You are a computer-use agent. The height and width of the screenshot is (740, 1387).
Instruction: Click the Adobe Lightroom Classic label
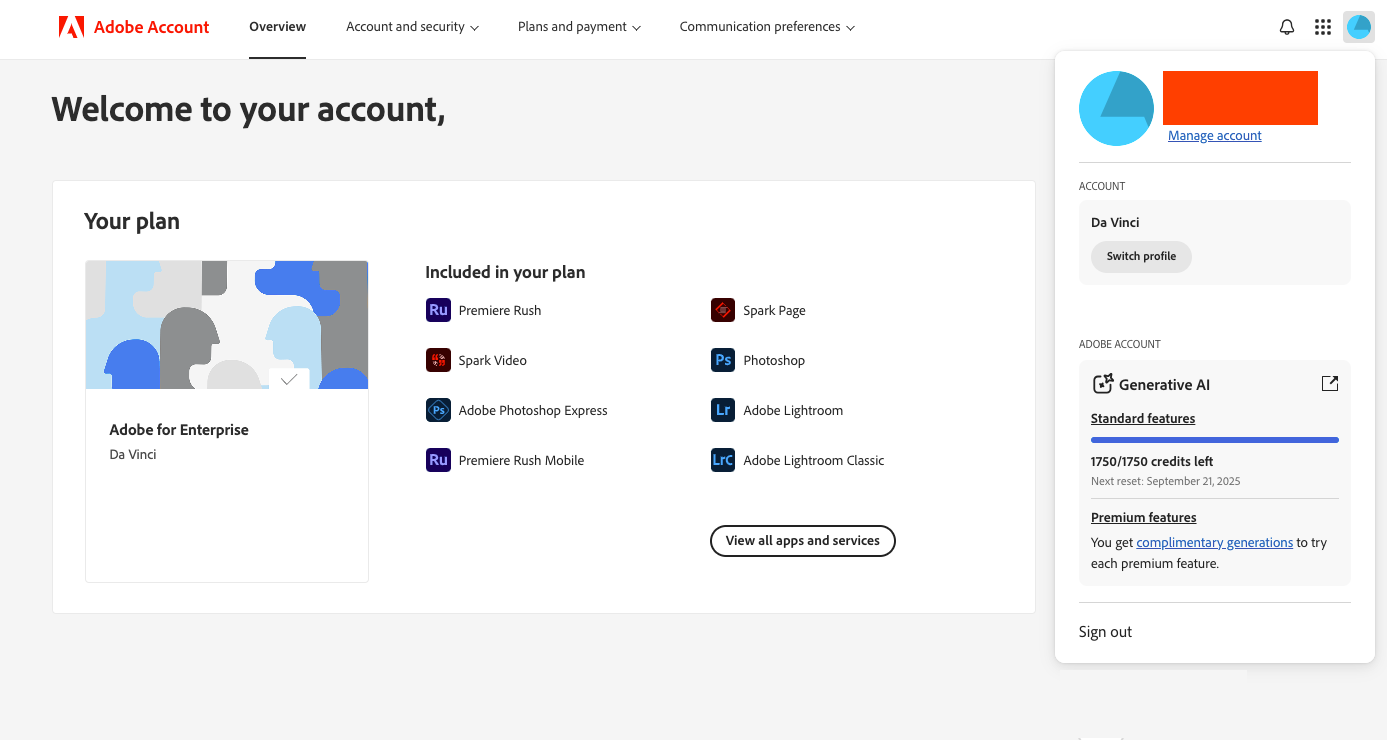pyautogui.click(x=814, y=460)
